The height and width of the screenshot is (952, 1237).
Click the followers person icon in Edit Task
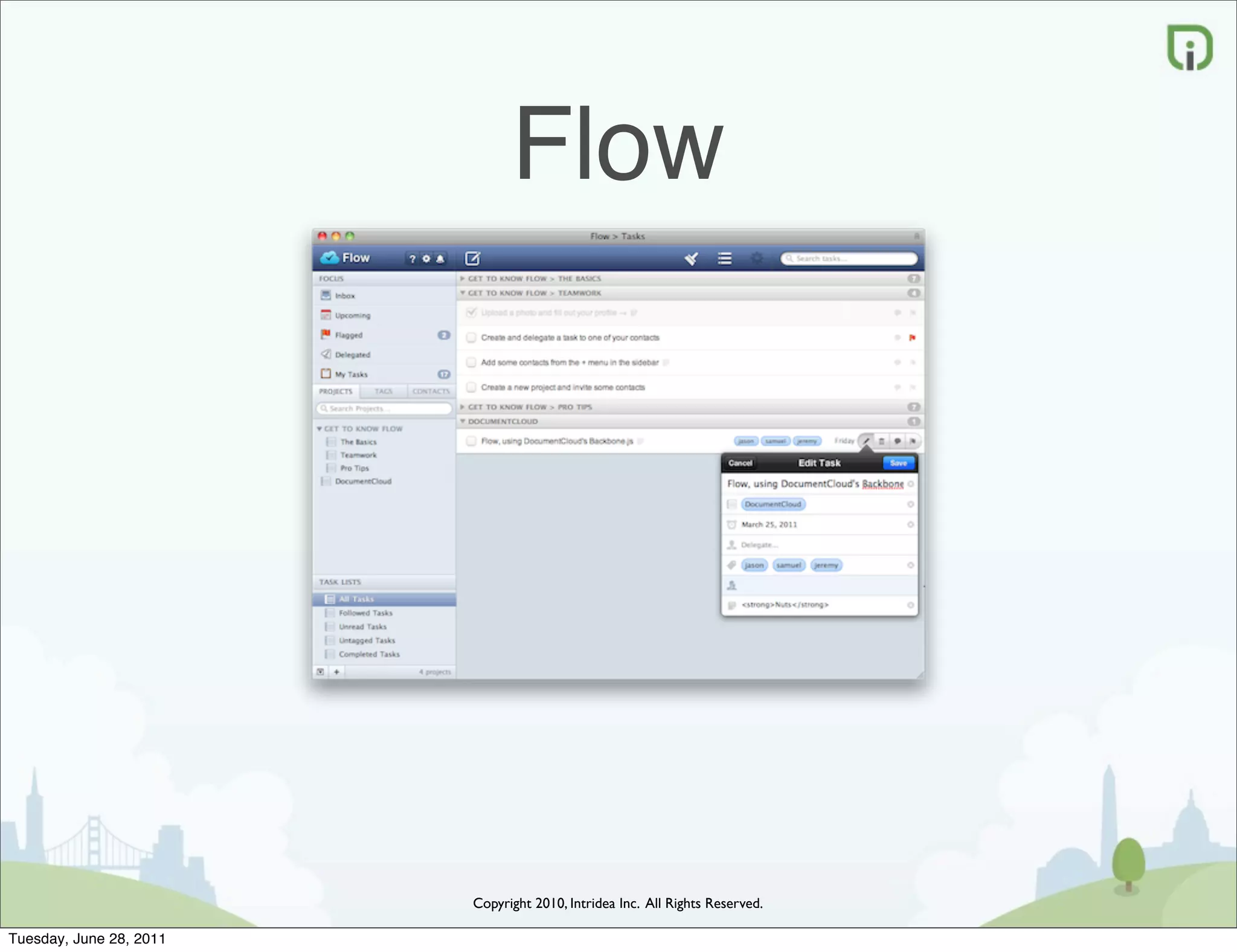pos(731,585)
